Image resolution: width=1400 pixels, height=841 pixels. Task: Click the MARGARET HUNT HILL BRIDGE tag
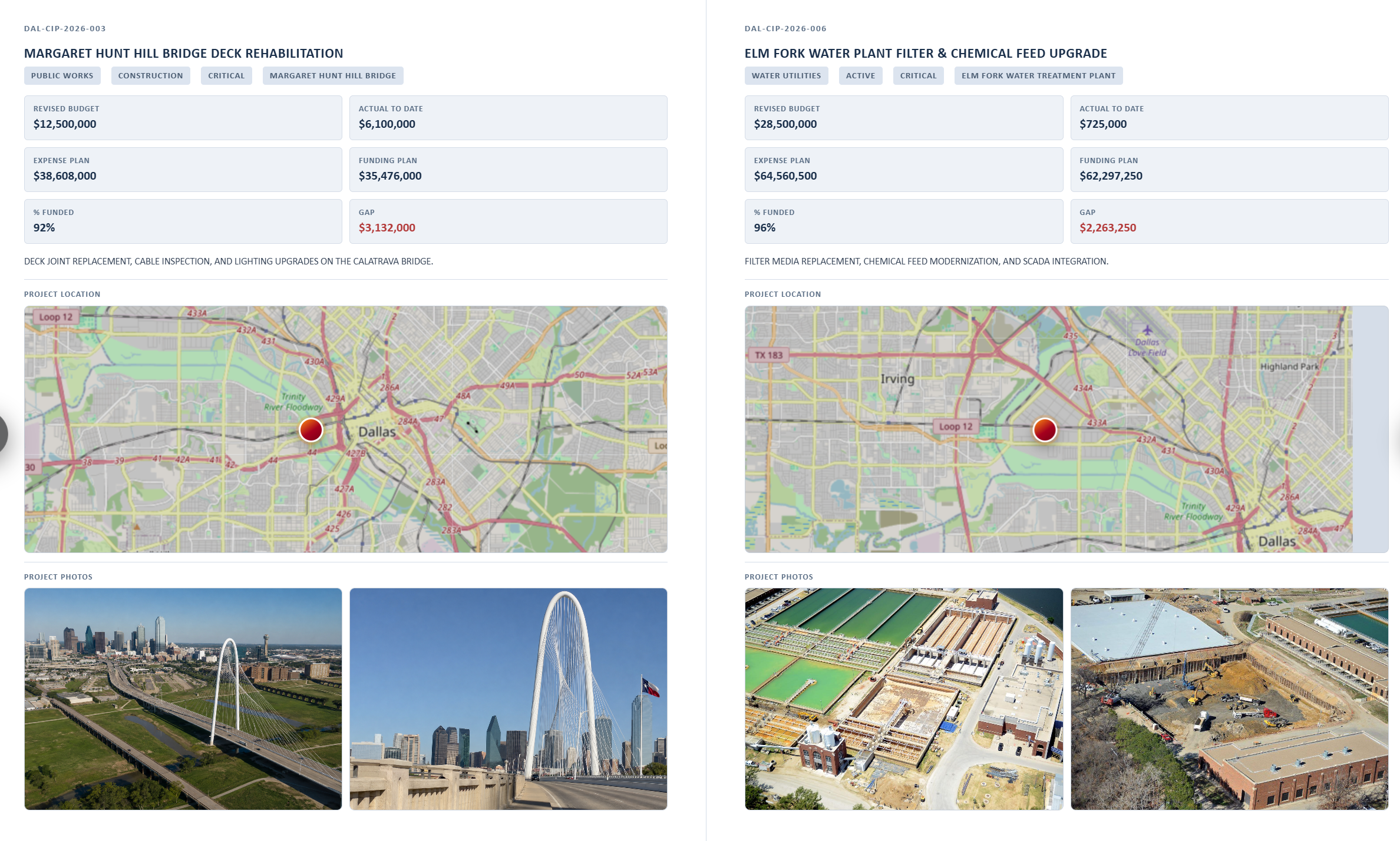(x=333, y=75)
